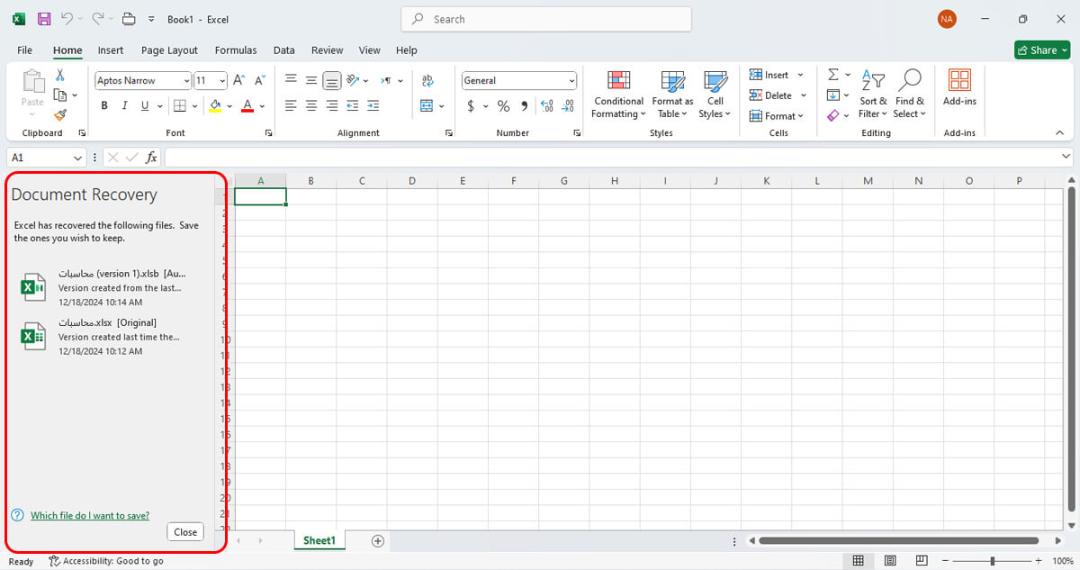Align text to the right

[332, 105]
